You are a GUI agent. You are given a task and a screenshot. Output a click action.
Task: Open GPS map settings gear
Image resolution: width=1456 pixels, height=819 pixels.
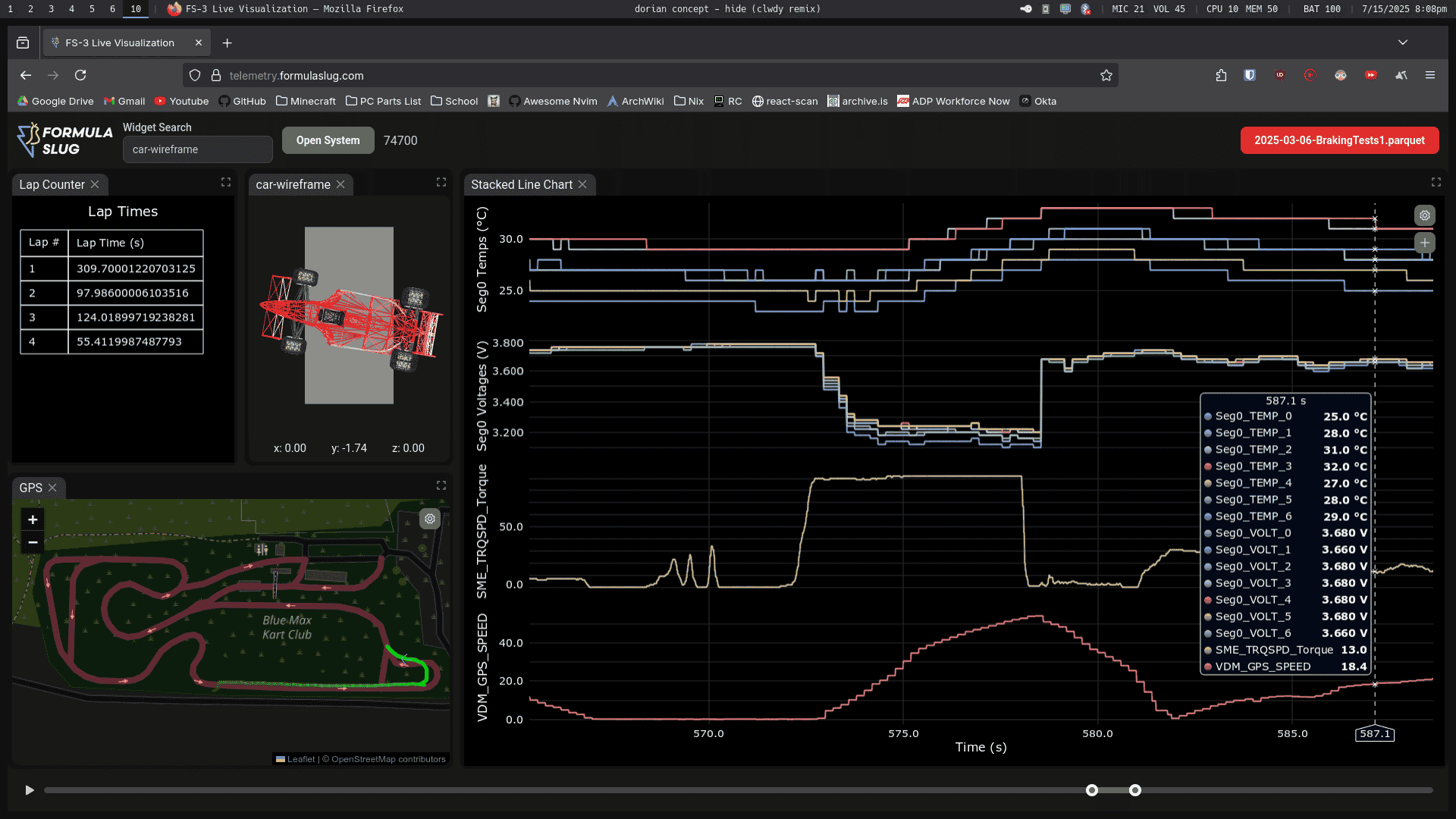[430, 519]
